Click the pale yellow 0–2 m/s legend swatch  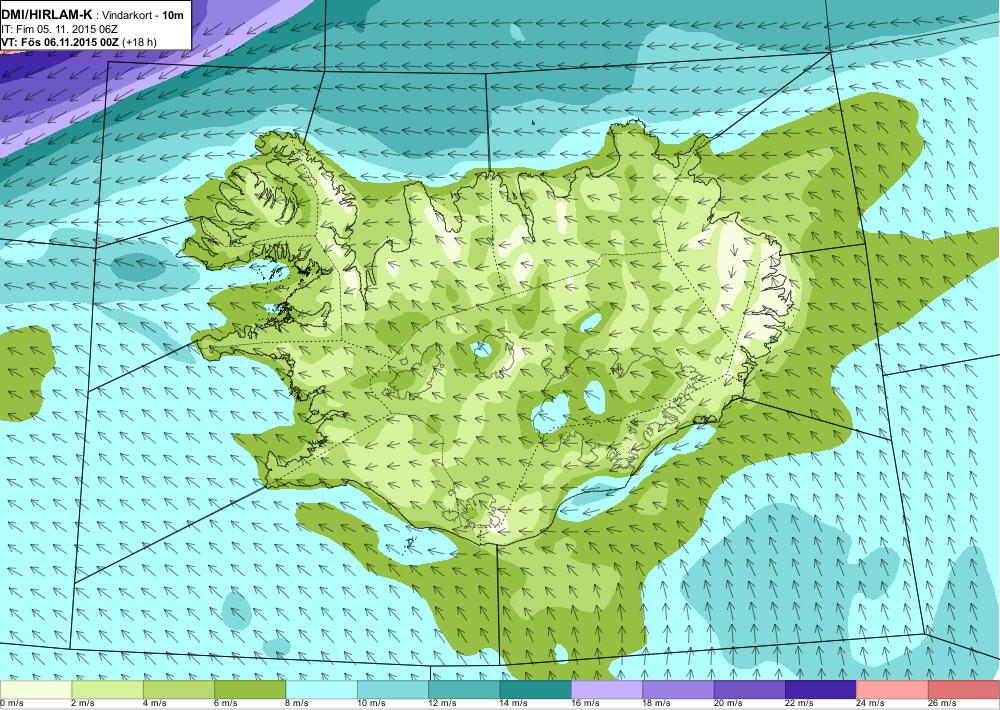pos(36,690)
